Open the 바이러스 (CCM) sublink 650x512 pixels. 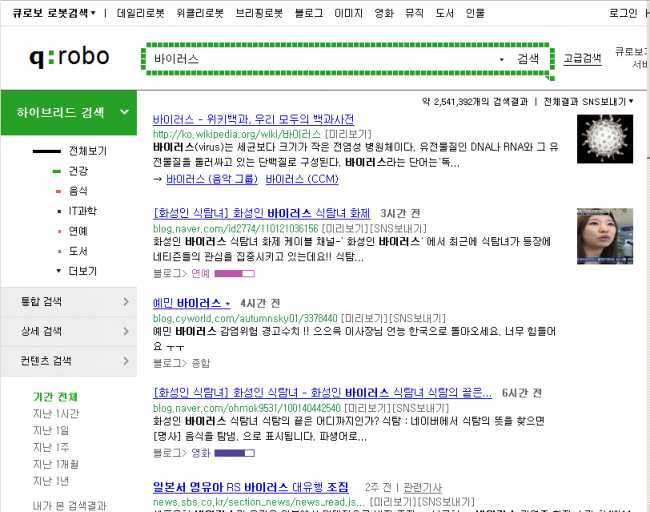(302, 179)
